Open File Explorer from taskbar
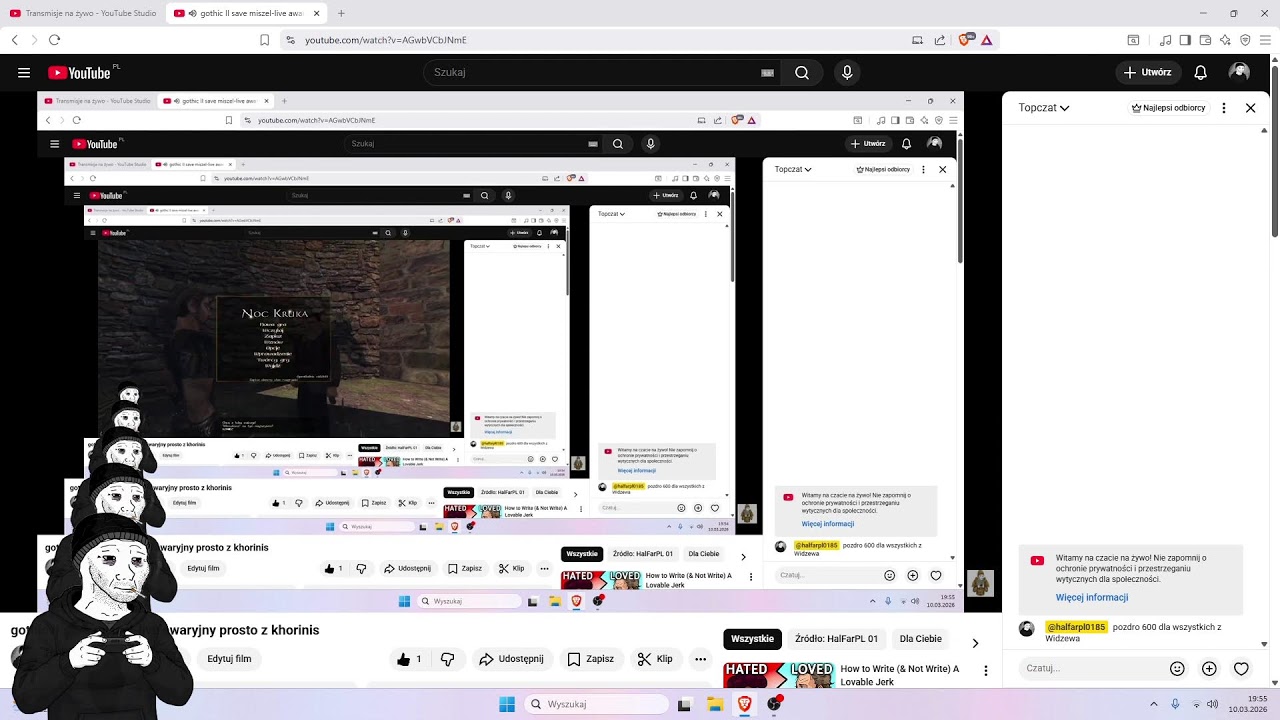 click(715, 704)
